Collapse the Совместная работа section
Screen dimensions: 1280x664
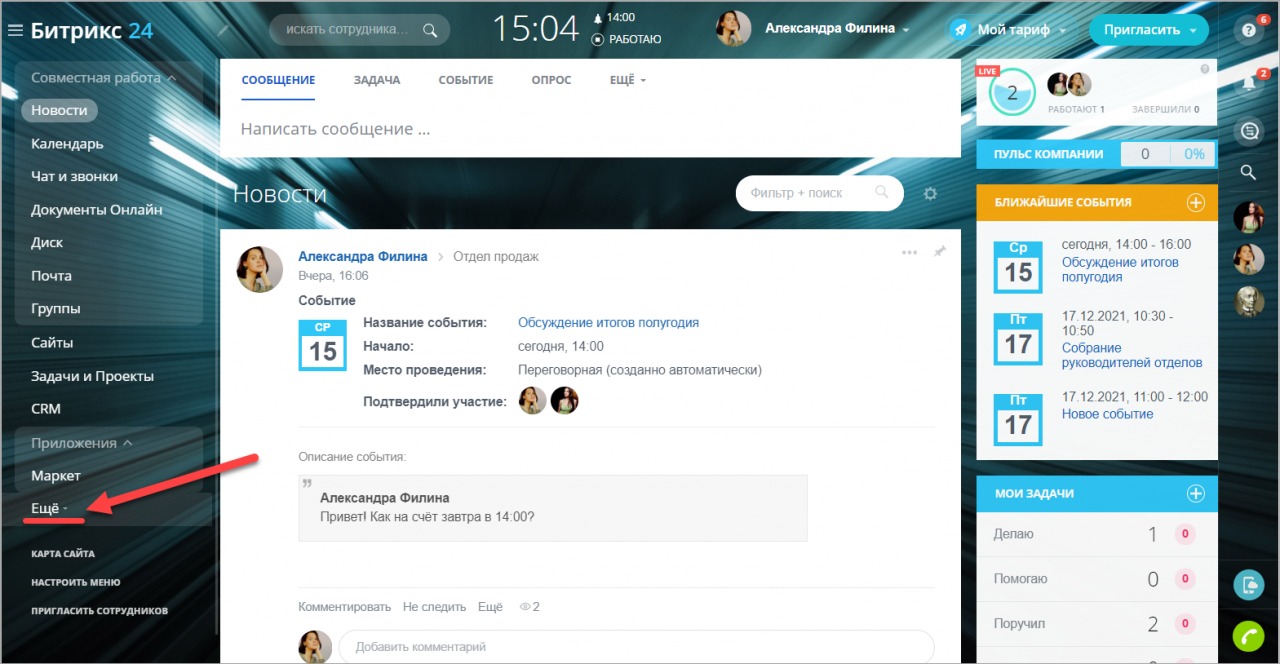click(x=104, y=77)
